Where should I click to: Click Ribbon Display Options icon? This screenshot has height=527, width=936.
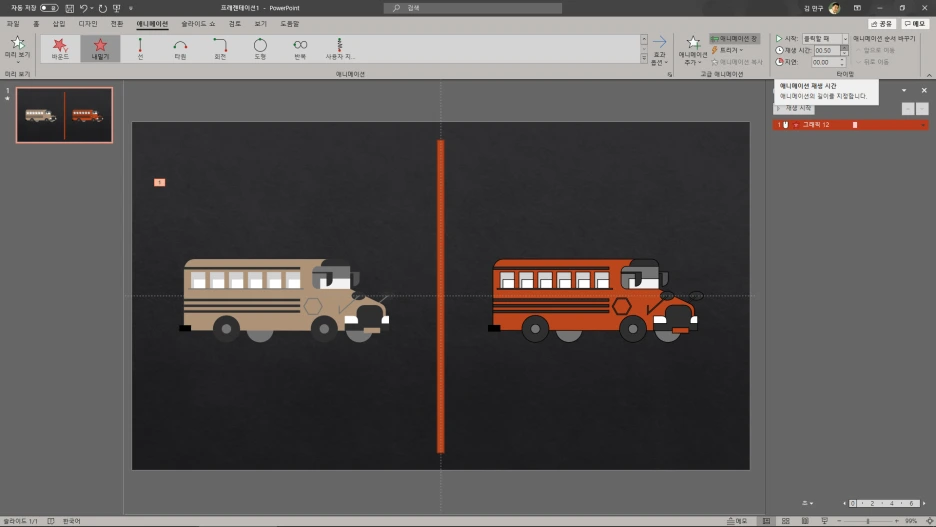coord(857,8)
